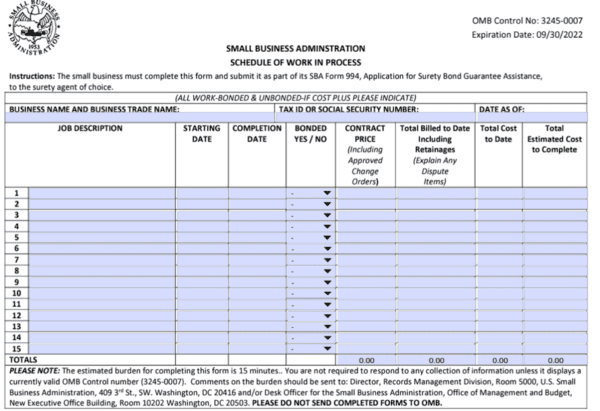Click the Completion Date field in row 7
The image size is (600, 411).
click(x=257, y=260)
